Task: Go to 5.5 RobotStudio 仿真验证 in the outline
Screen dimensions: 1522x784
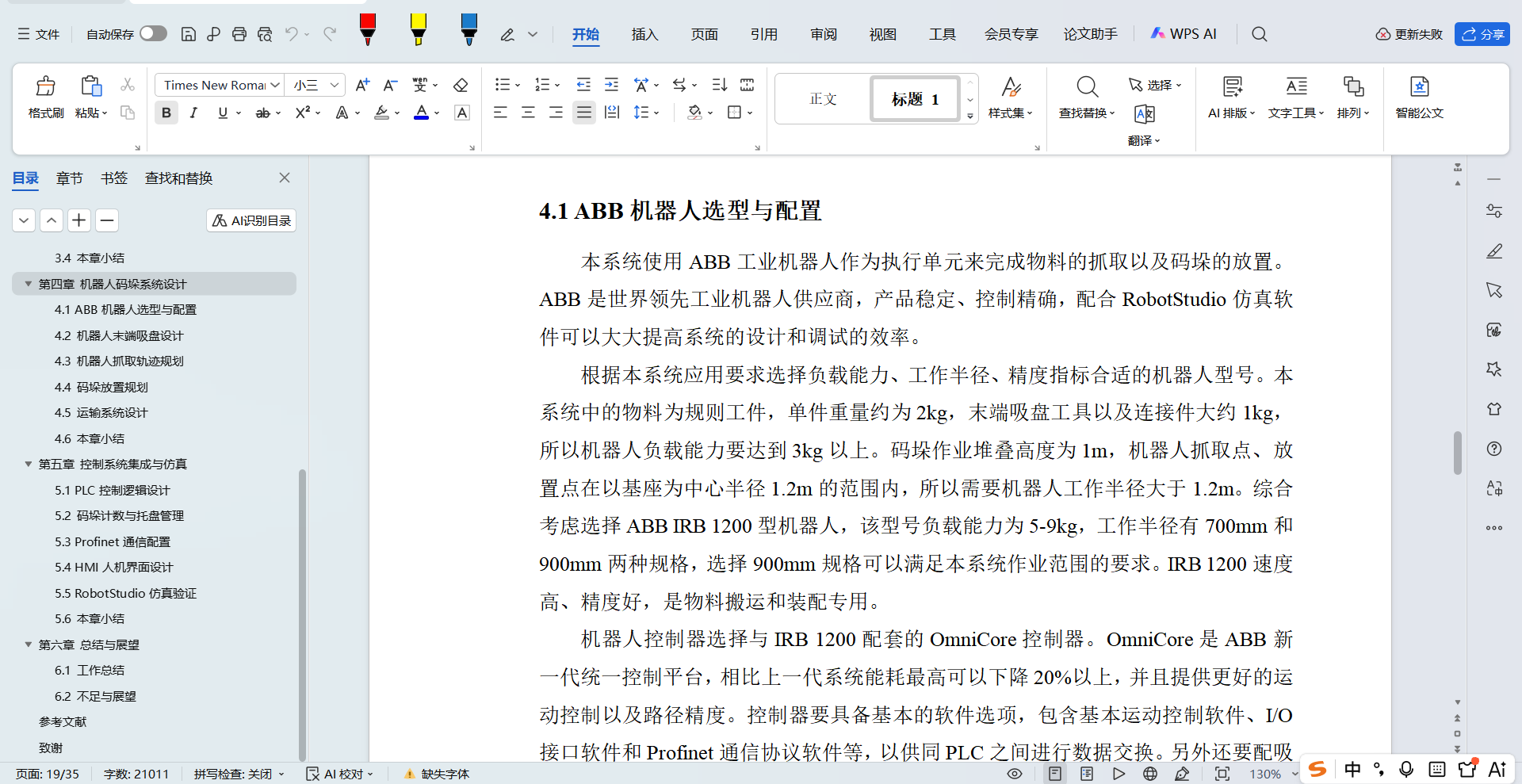Action: coord(125,593)
